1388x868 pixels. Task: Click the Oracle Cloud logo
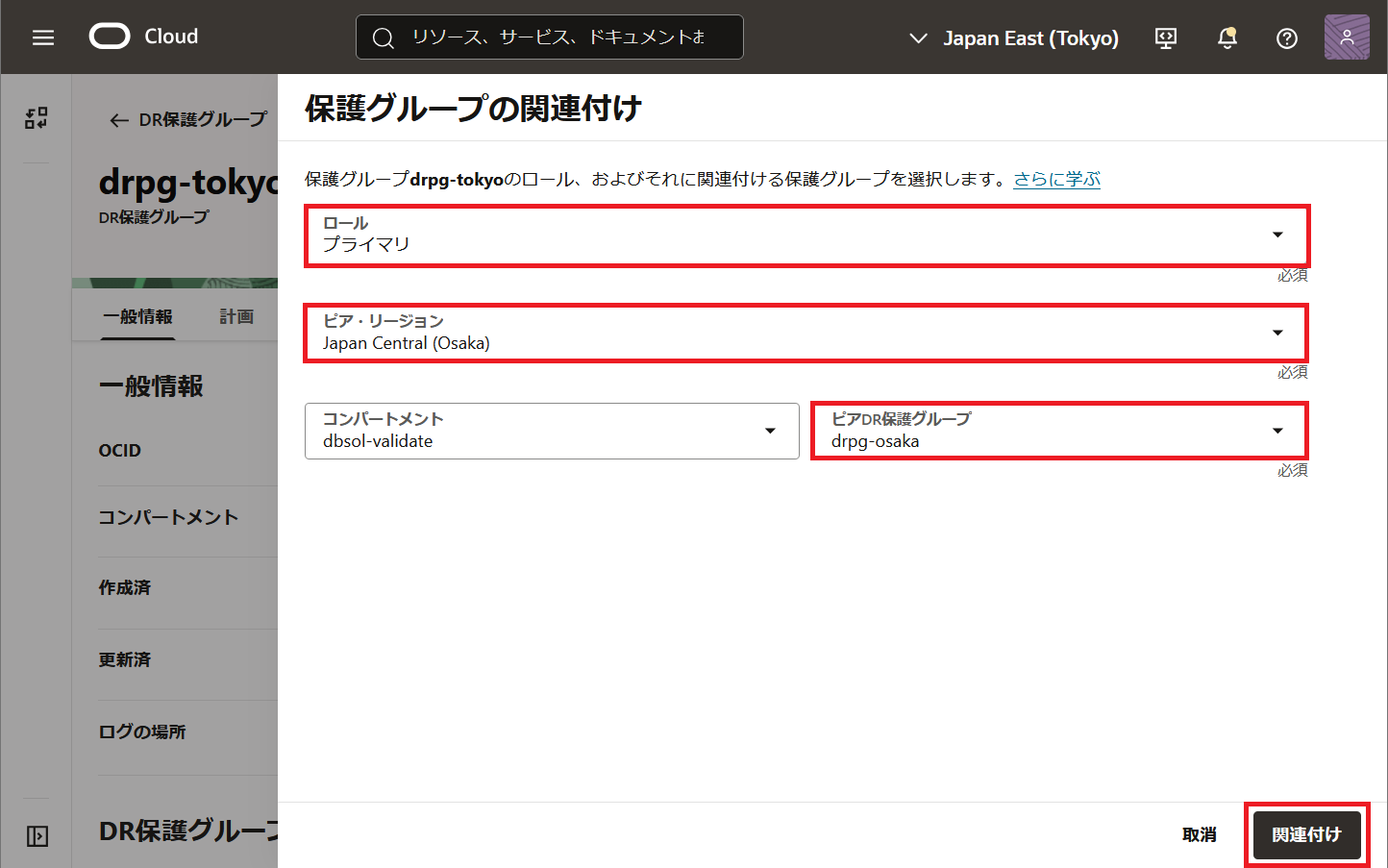point(110,36)
